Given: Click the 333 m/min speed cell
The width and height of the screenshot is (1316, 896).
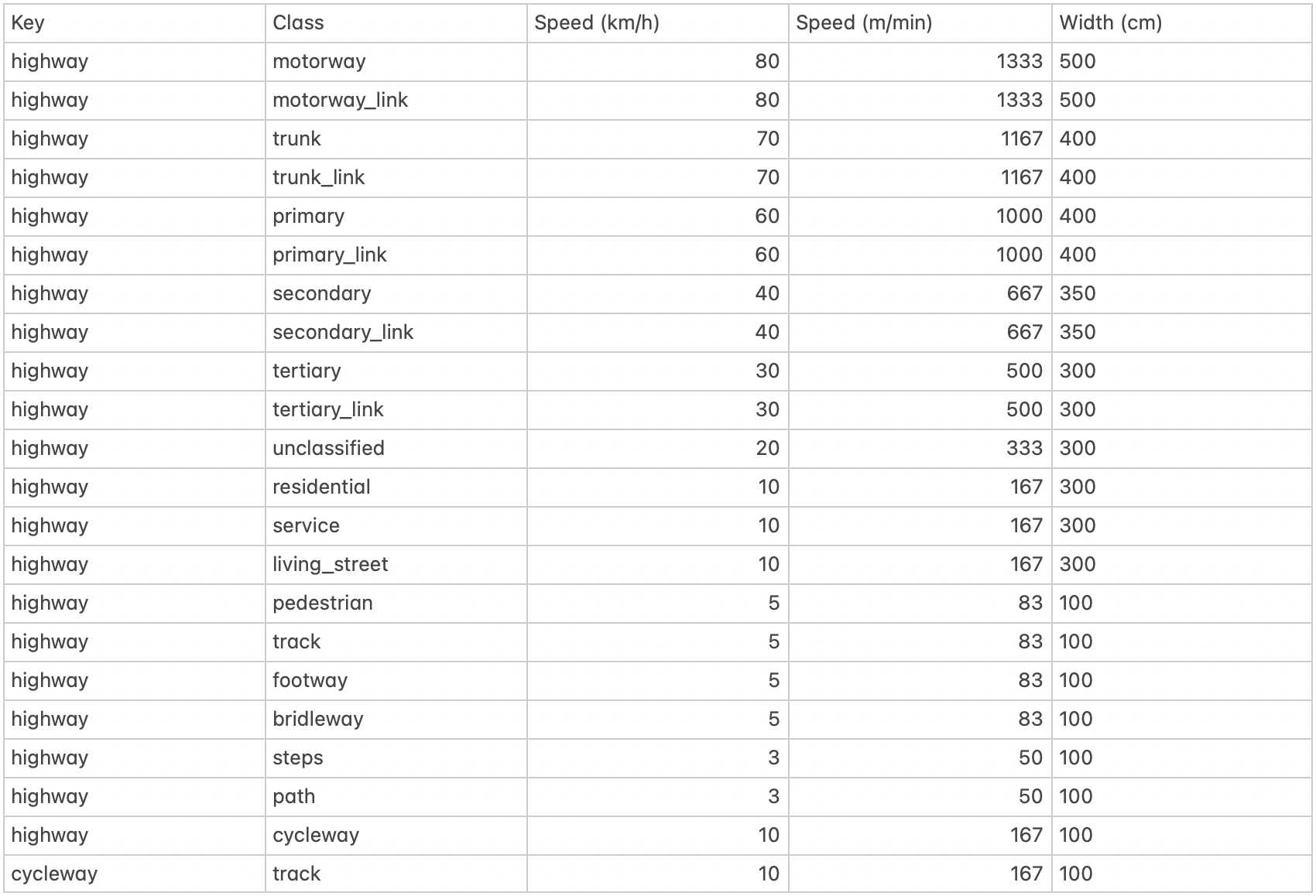Looking at the screenshot, I should point(1023,449).
